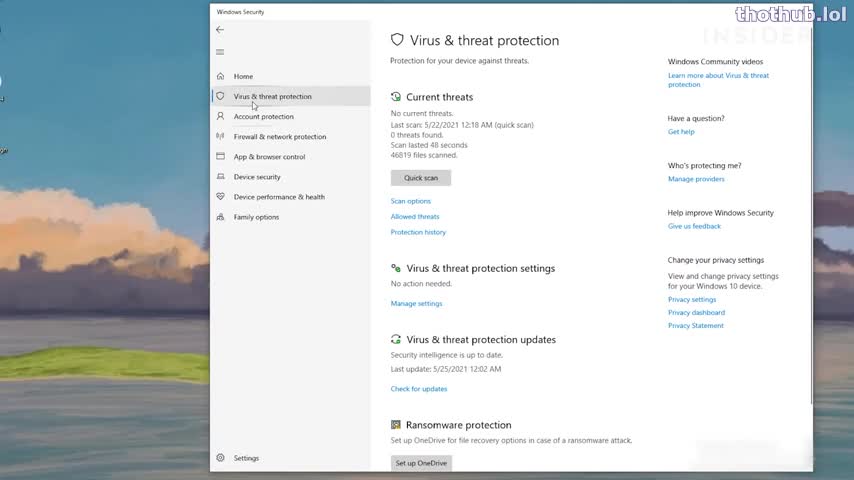Open Privacy settings link
Screen dimensions: 854x480
click(692, 299)
